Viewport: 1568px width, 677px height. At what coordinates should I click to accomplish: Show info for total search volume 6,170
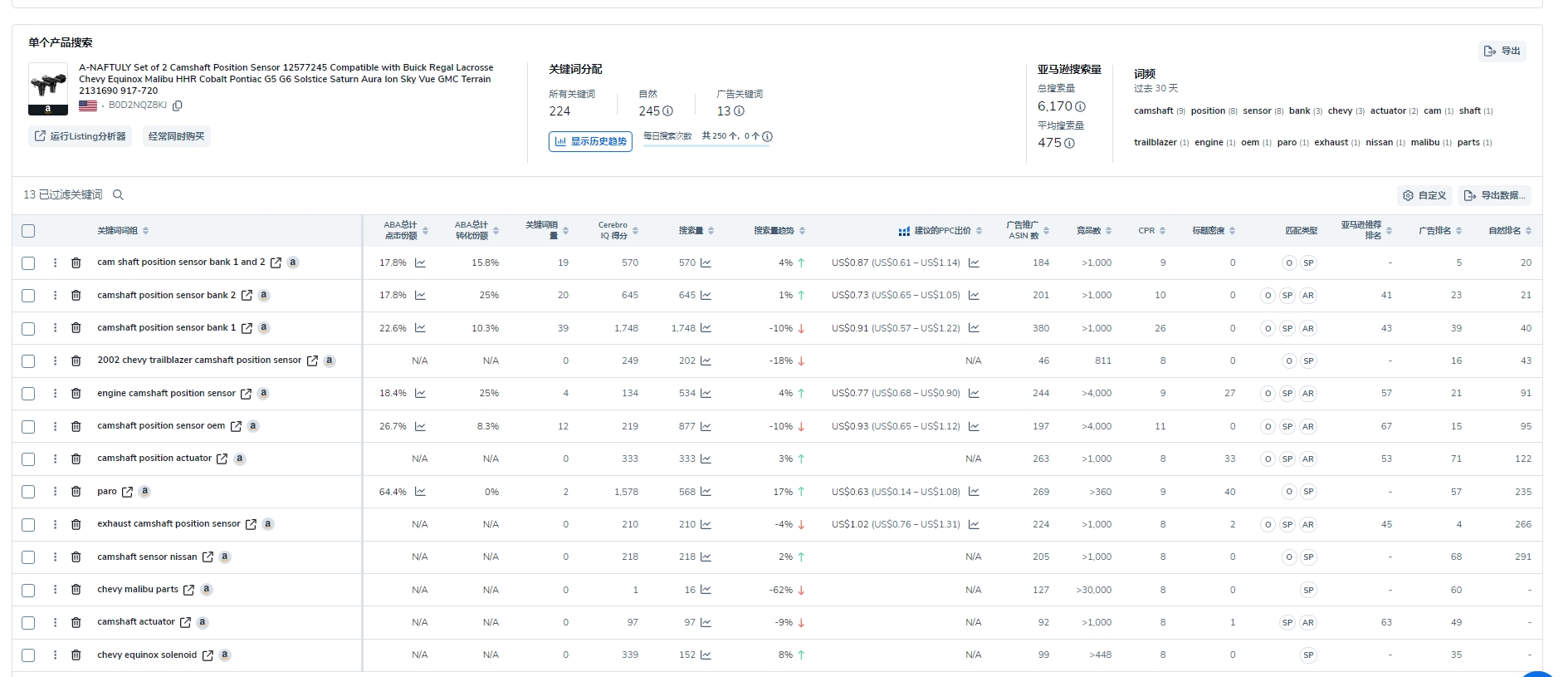[1080, 106]
